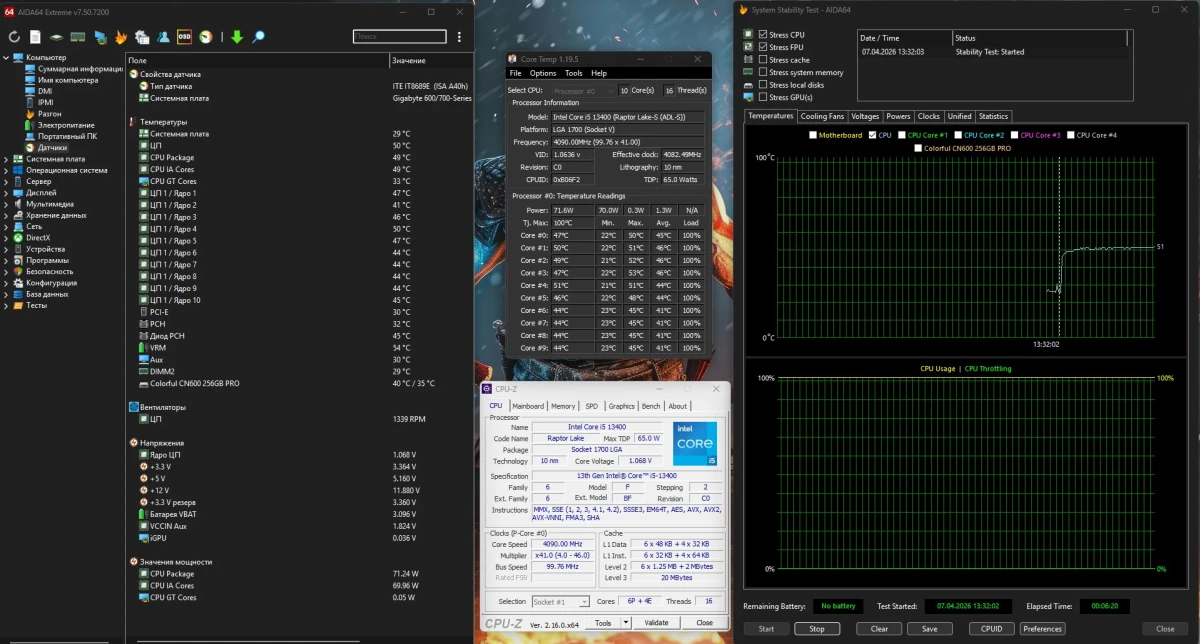Screen dimensions: 1200x644
Task: Switch to the Clocks tab in Stability Test
Action: tap(928, 116)
